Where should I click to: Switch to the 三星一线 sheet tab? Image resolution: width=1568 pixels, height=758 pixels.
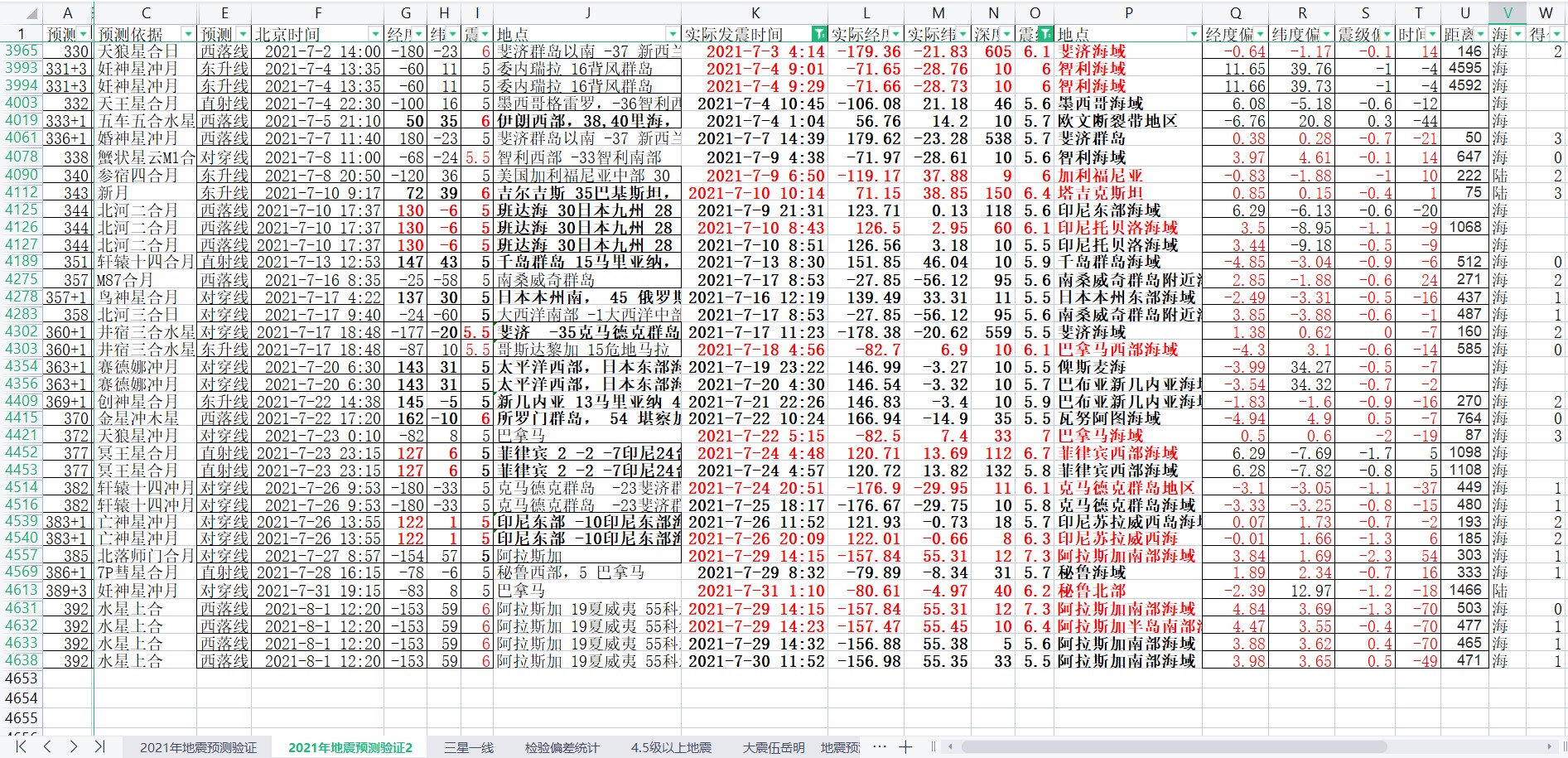point(469,747)
